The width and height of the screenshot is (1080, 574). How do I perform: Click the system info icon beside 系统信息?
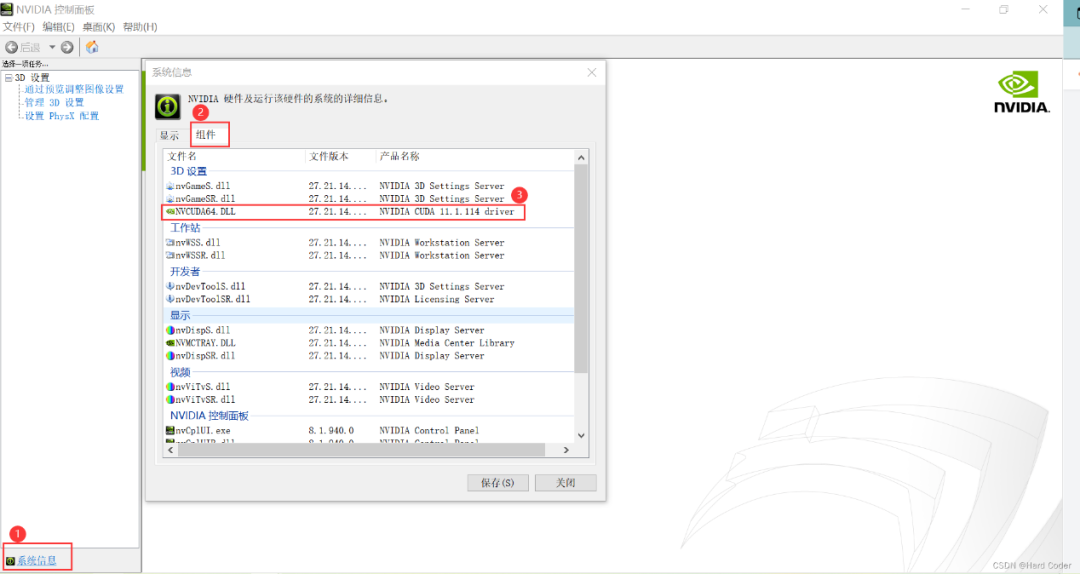click(10, 561)
